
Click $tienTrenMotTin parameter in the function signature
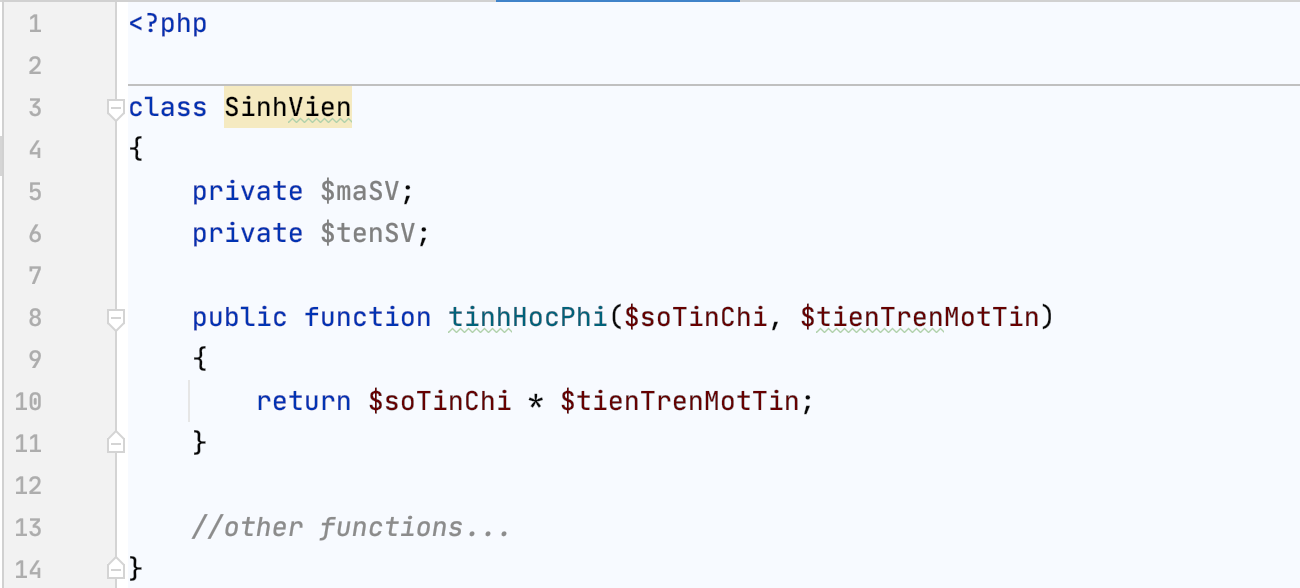pos(920,318)
